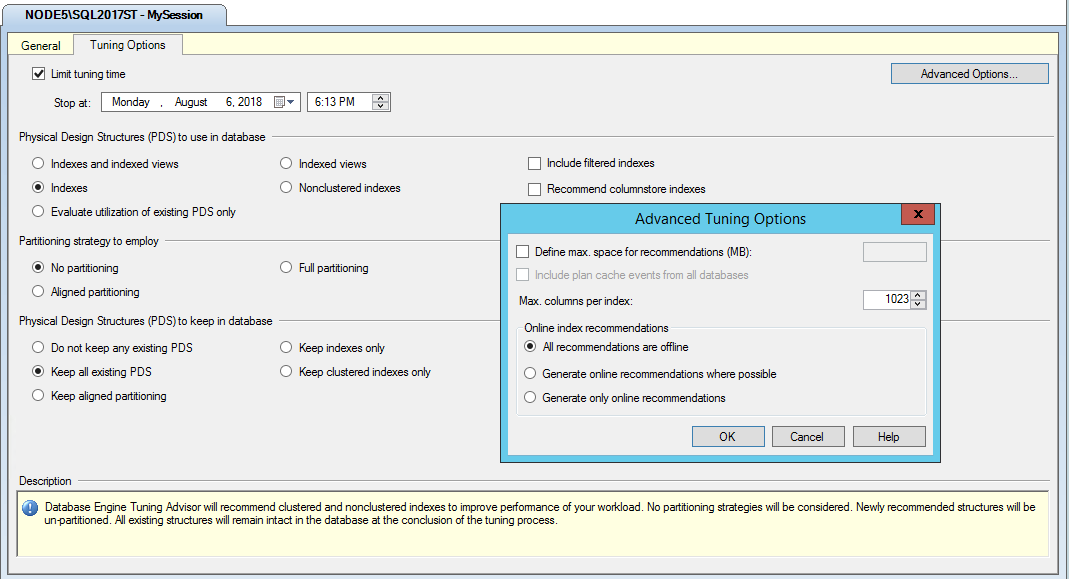Switch to the General tab
1069x579 pixels.
(40, 45)
